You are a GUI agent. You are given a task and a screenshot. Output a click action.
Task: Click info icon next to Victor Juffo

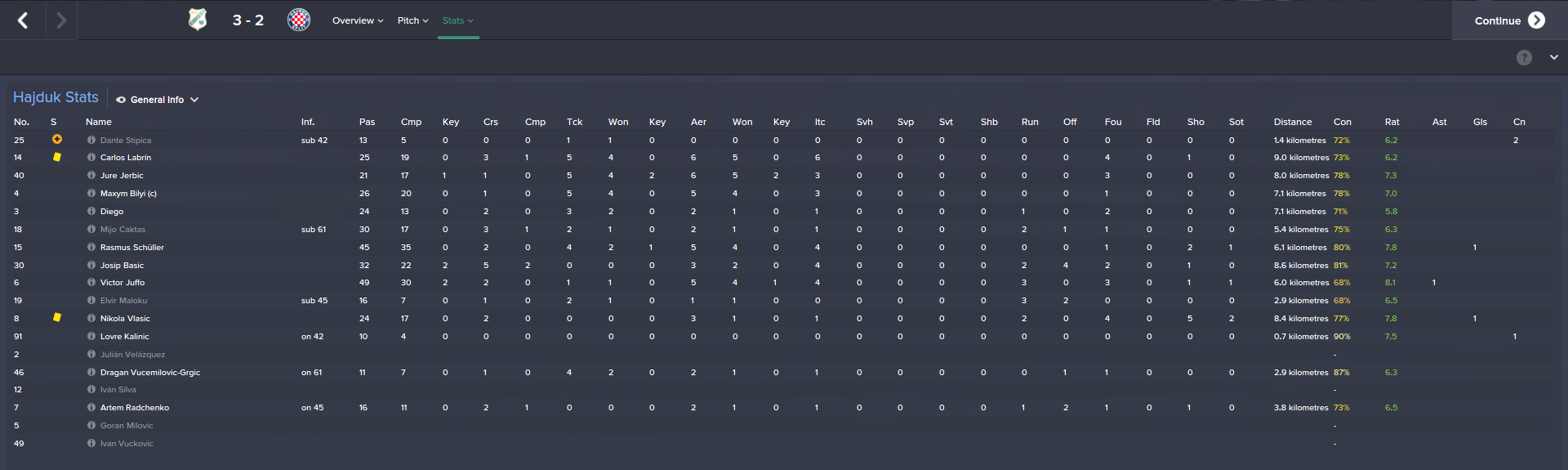pos(91,283)
